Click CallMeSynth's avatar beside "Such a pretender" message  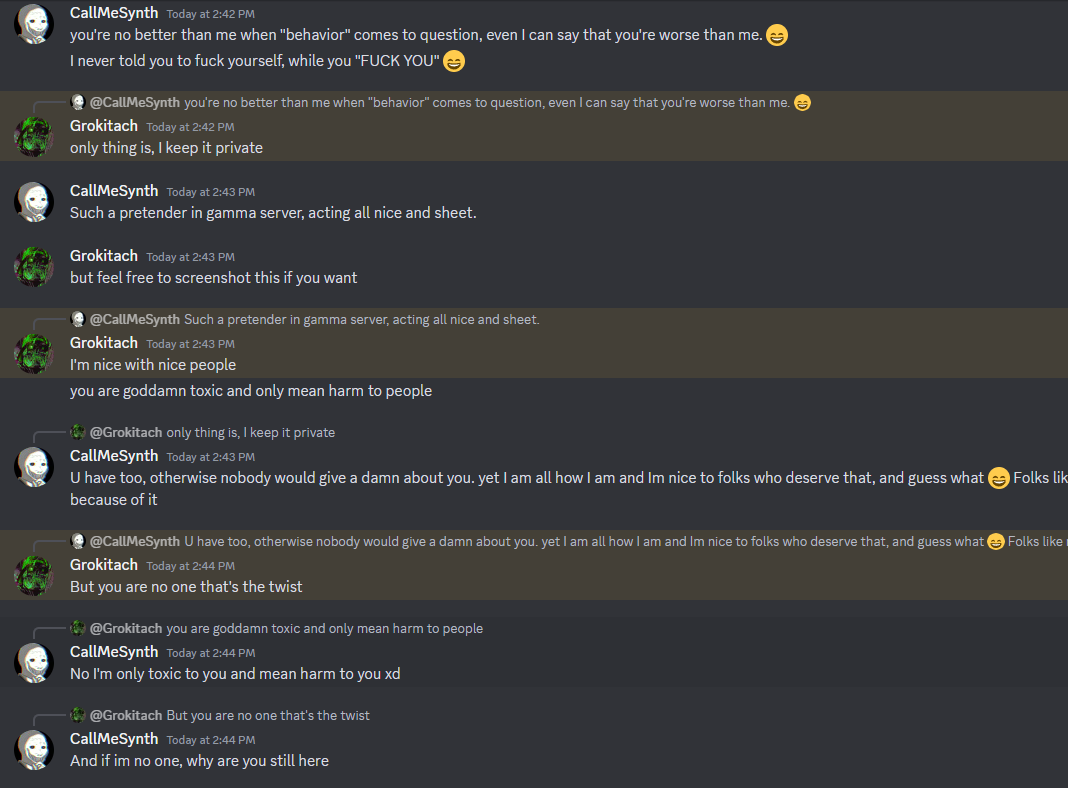[x=33, y=201]
